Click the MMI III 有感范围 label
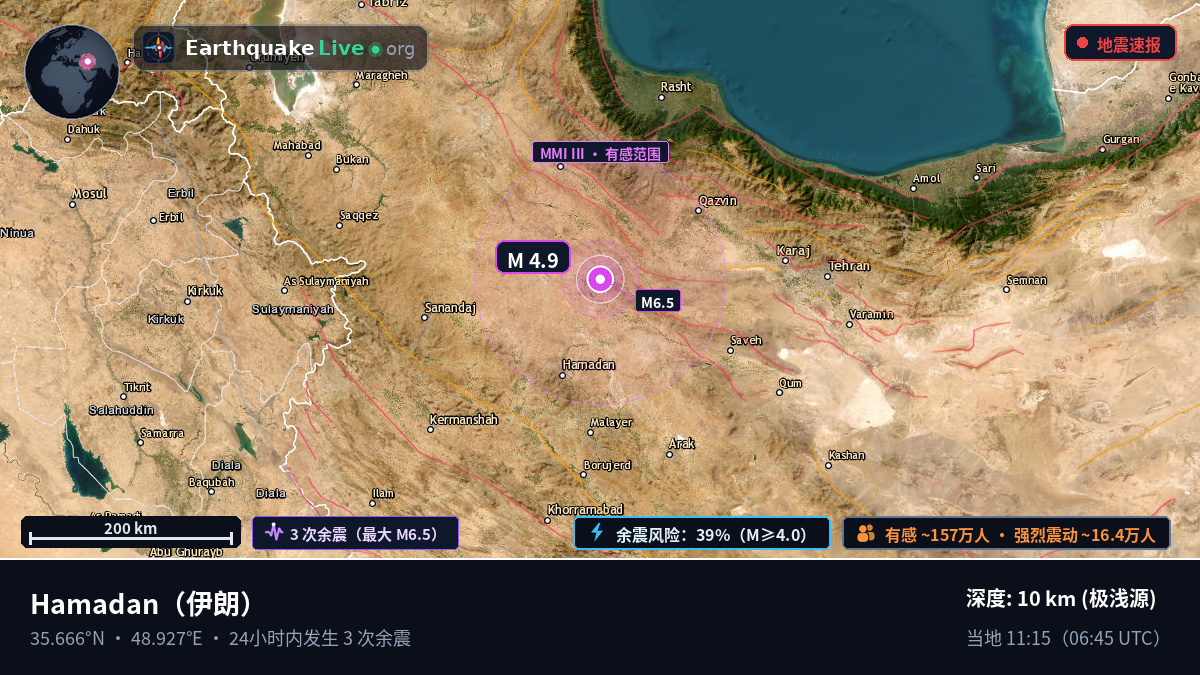This screenshot has width=1200, height=675. click(601, 153)
